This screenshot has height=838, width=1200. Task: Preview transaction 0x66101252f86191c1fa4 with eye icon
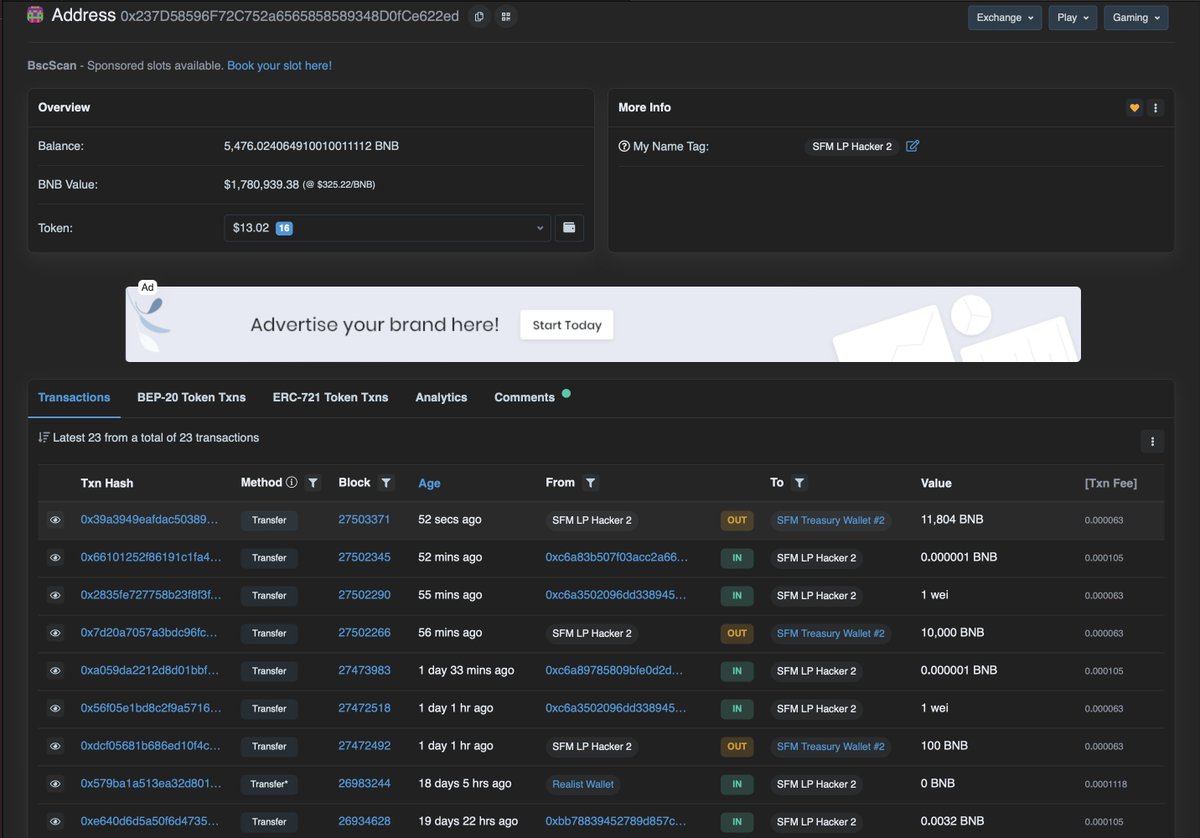pos(55,558)
